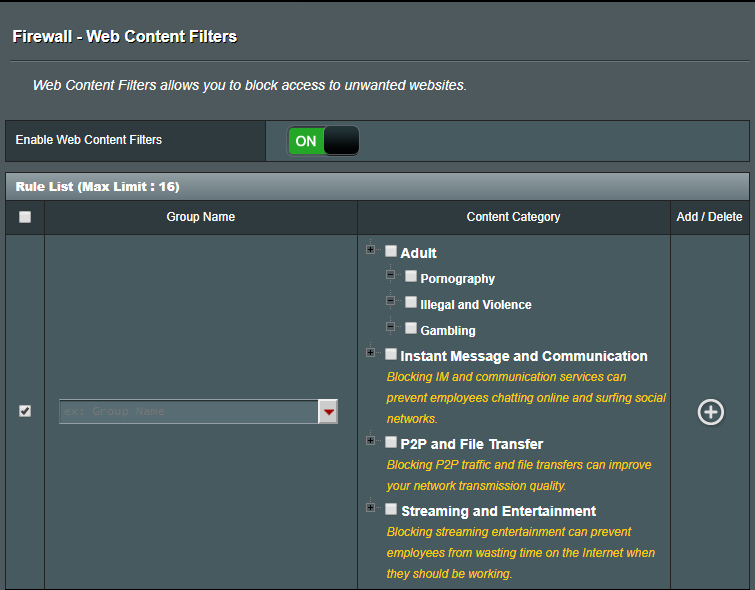Click the plus icon to add rule
The height and width of the screenshot is (590, 755).
tap(710, 412)
